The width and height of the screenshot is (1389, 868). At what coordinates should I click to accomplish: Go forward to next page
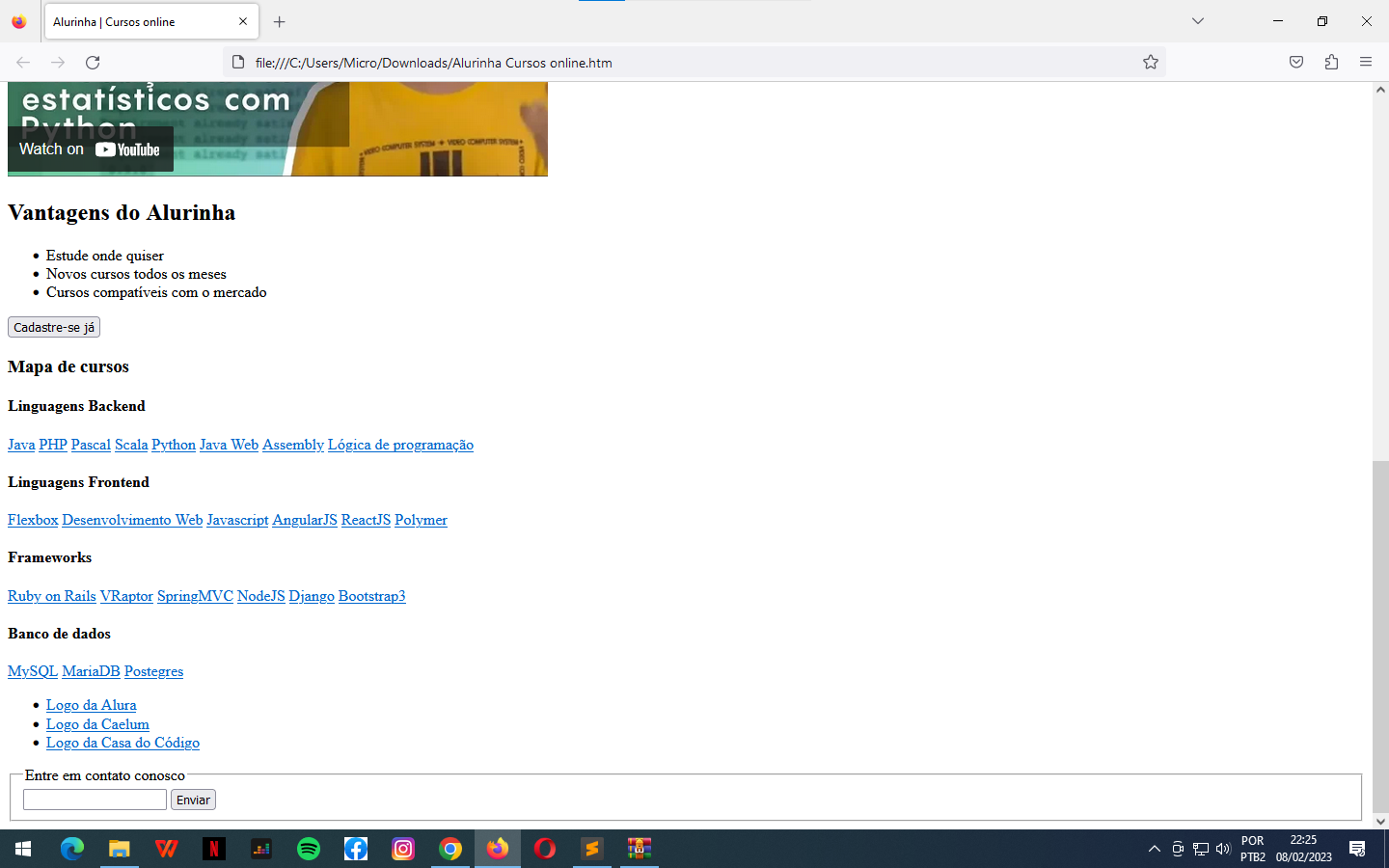[x=58, y=63]
